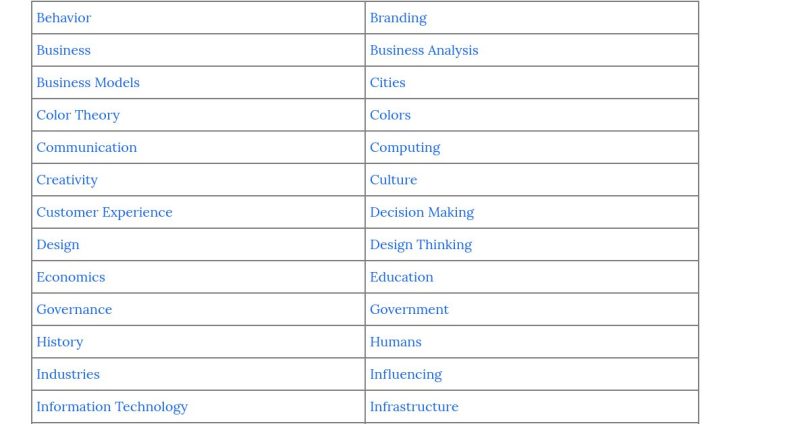Select the Business Analysis link
Screen dimensions: 810x424
pyautogui.click(x=424, y=50)
